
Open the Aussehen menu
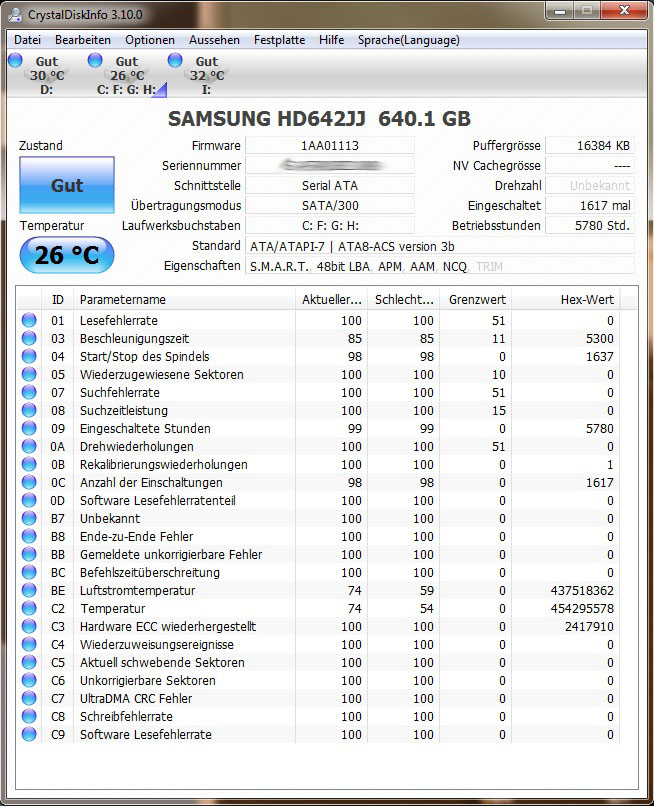coord(214,40)
